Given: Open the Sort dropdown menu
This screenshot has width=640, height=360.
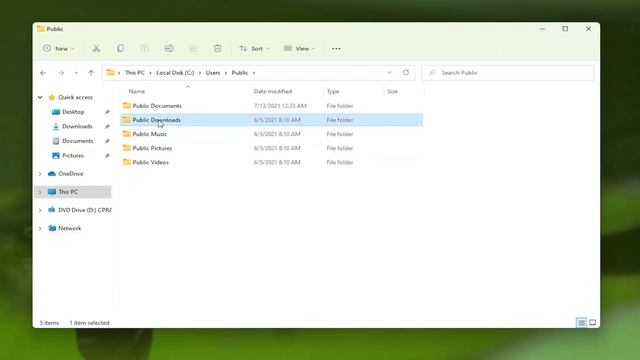Looking at the screenshot, I should point(254,49).
